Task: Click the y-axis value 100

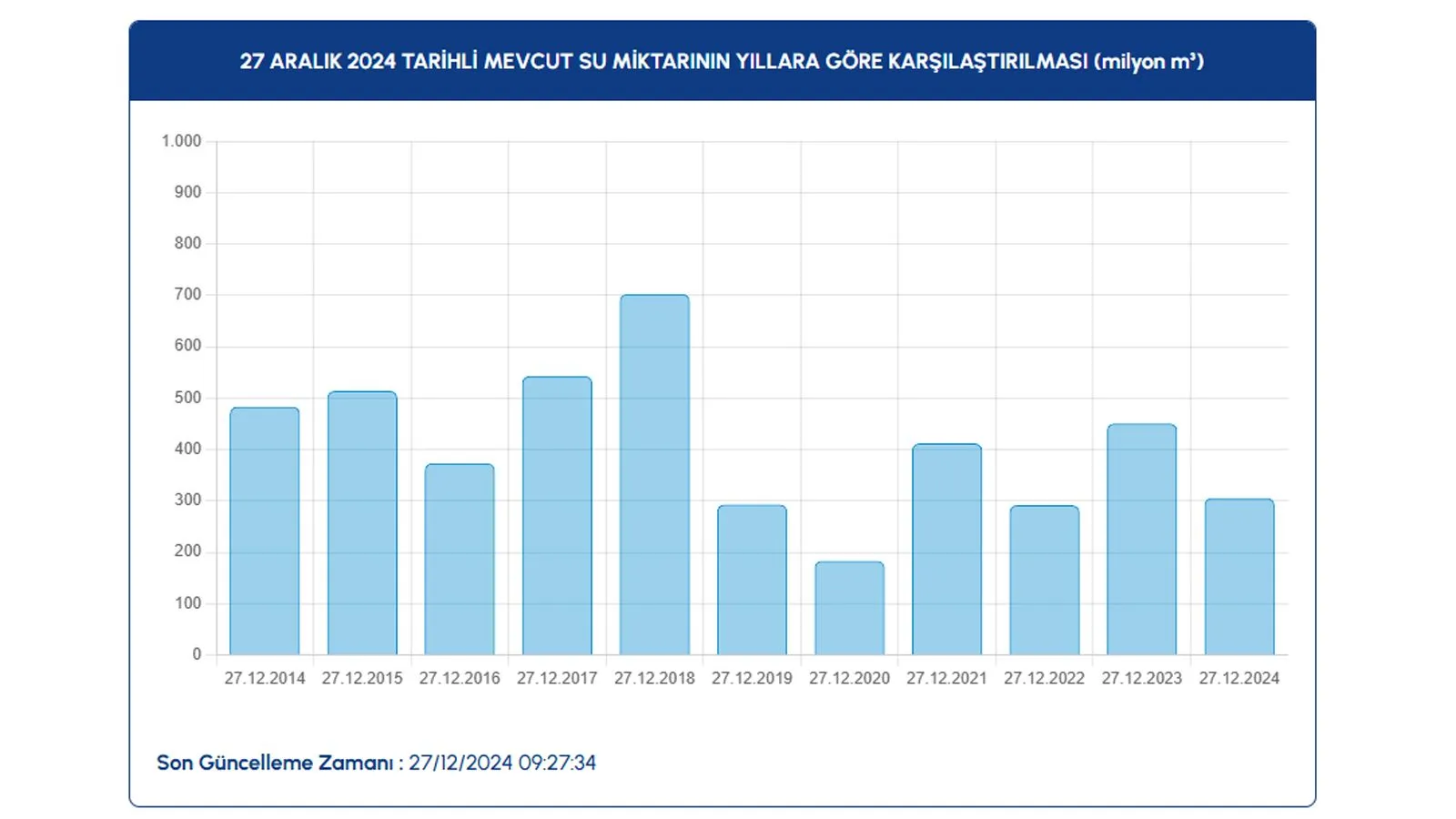Action: tap(187, 602)
